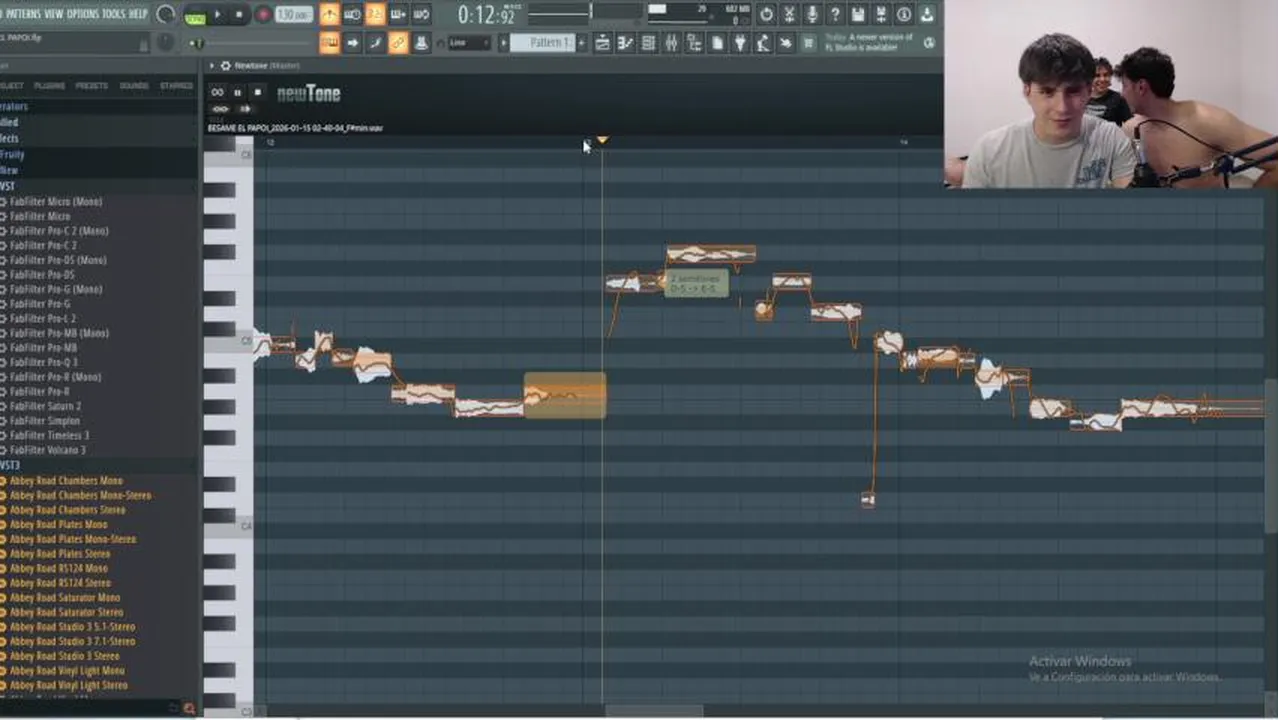Open the TOOLS menu

[114, 14]
